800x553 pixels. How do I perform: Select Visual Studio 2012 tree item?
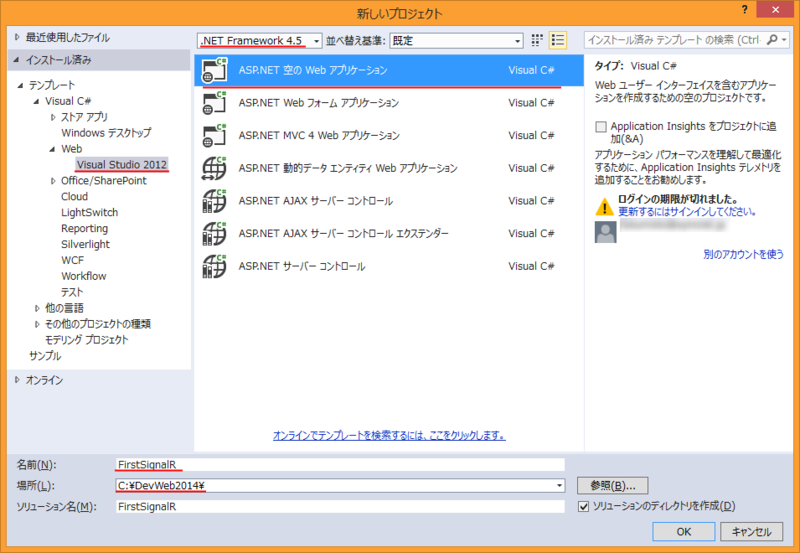[x=121, y=165]
